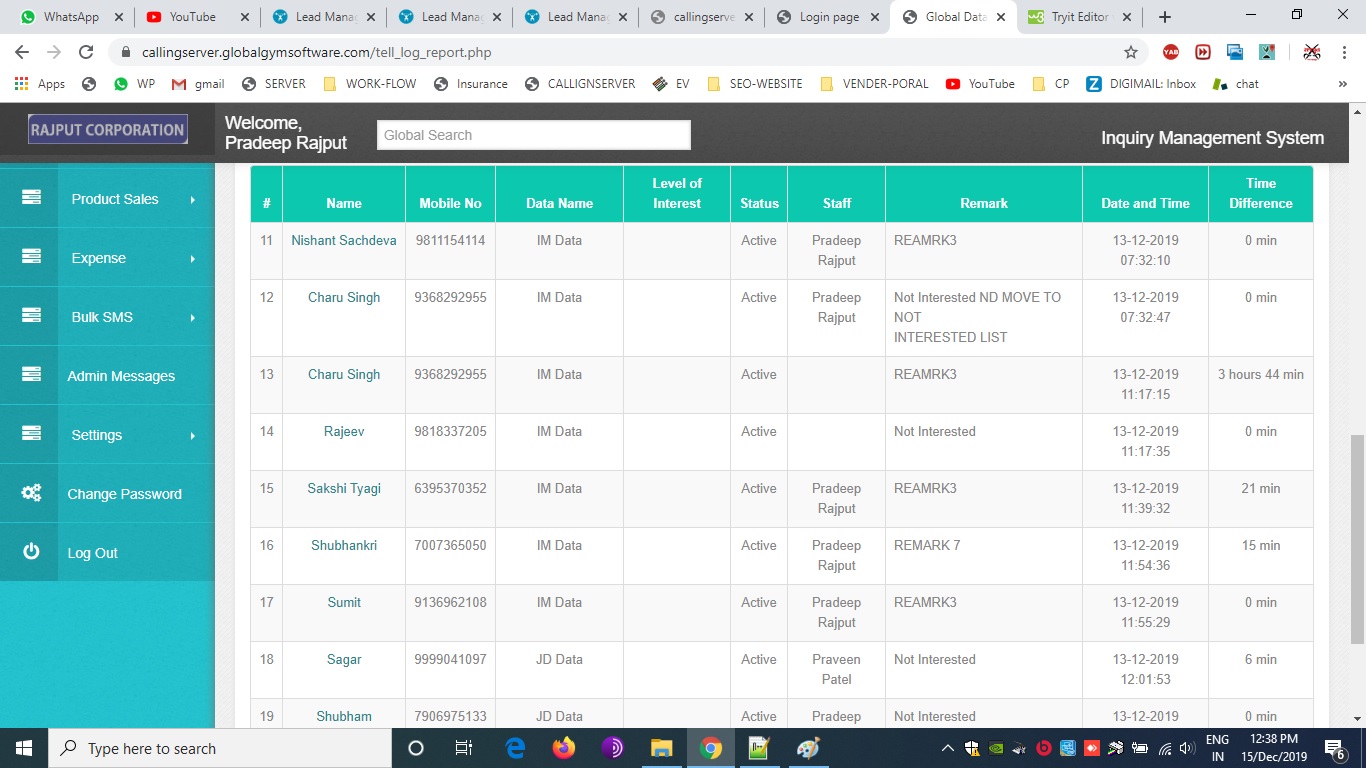
Task: Click the Rajput Corporation logo button
Action: click(x=107, y=130)
